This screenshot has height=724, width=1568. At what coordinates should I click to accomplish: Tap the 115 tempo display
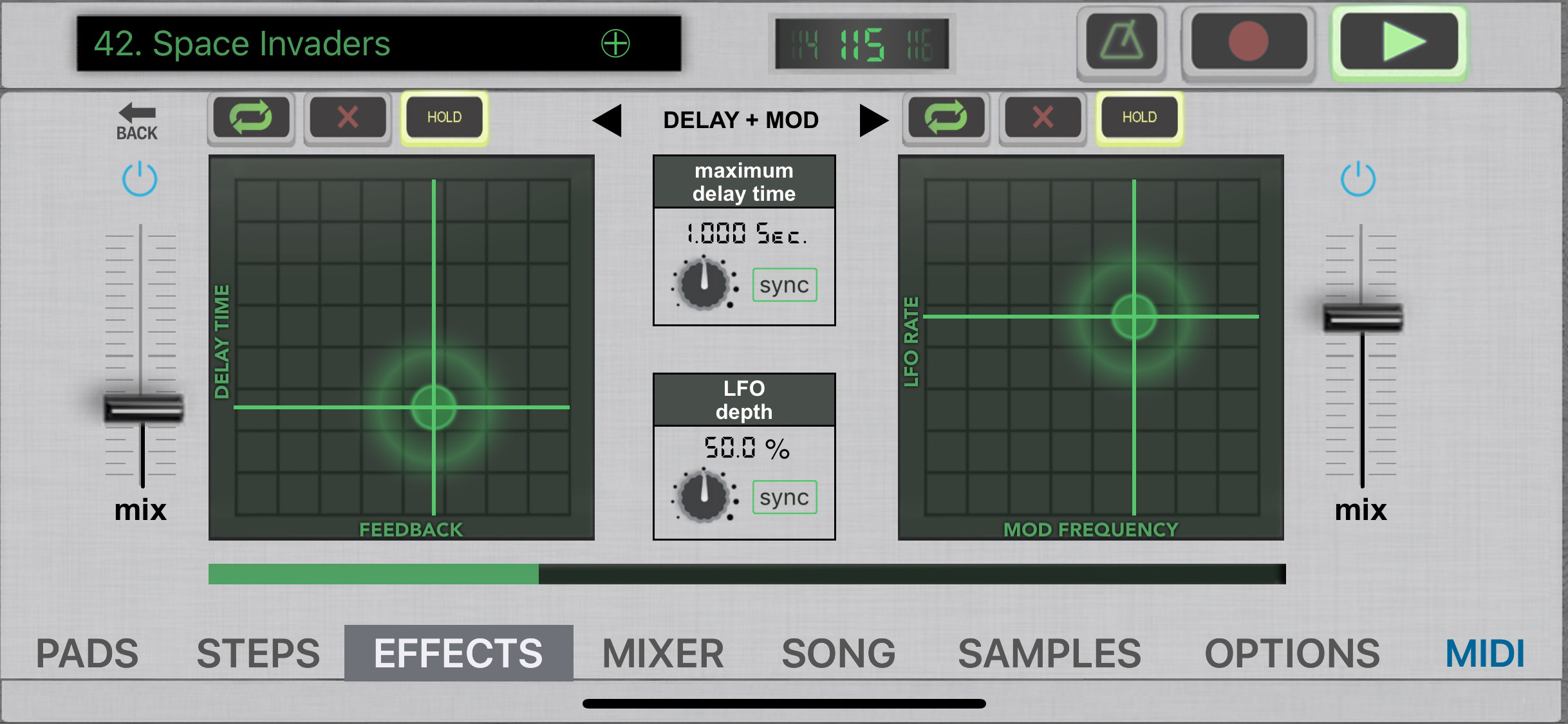click(862, 45)
